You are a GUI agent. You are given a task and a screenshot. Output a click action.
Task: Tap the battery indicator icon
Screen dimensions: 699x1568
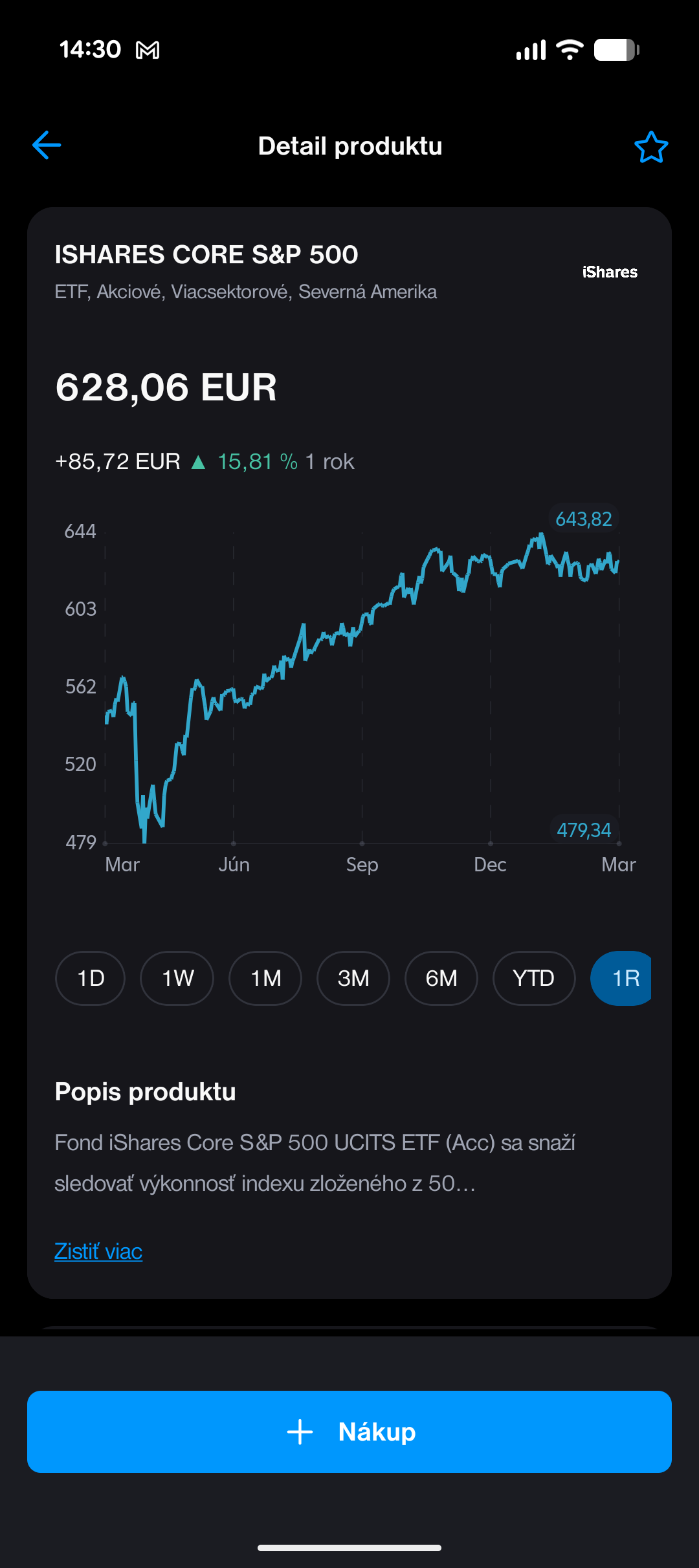(616, 50)
